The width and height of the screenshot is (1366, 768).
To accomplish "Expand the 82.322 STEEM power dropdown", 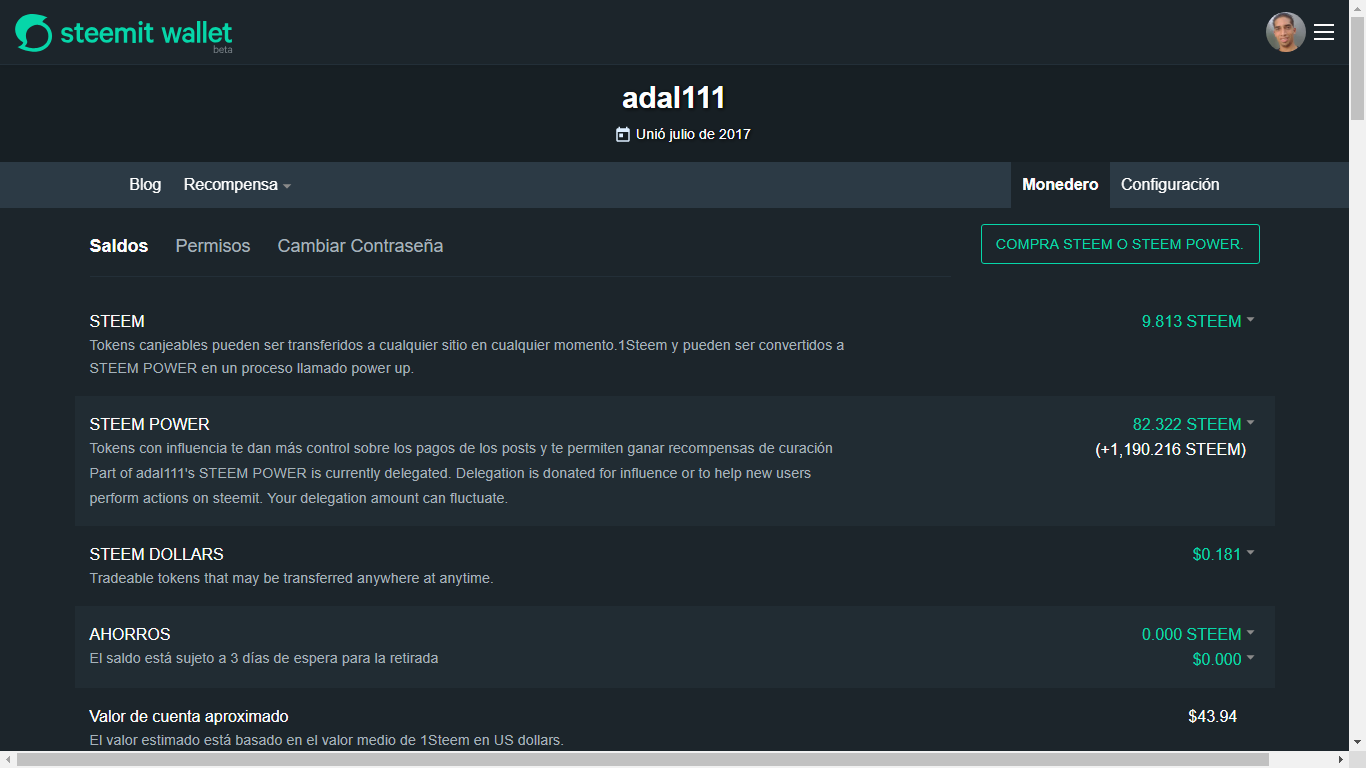I will pyautogui.click(x=1194, y=424).
